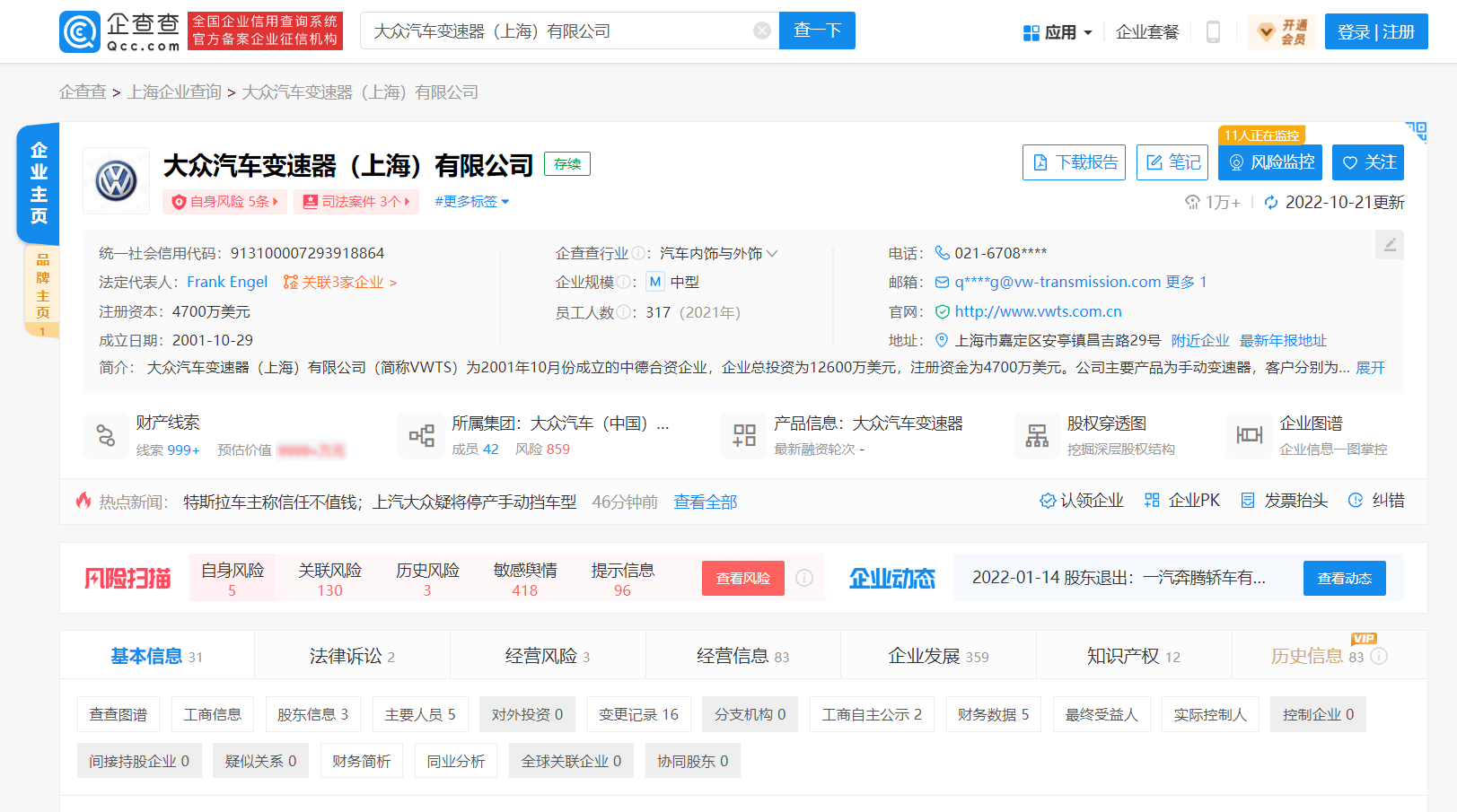
Task: Click 认领企业 link
Action: (x=1082, y=501)
